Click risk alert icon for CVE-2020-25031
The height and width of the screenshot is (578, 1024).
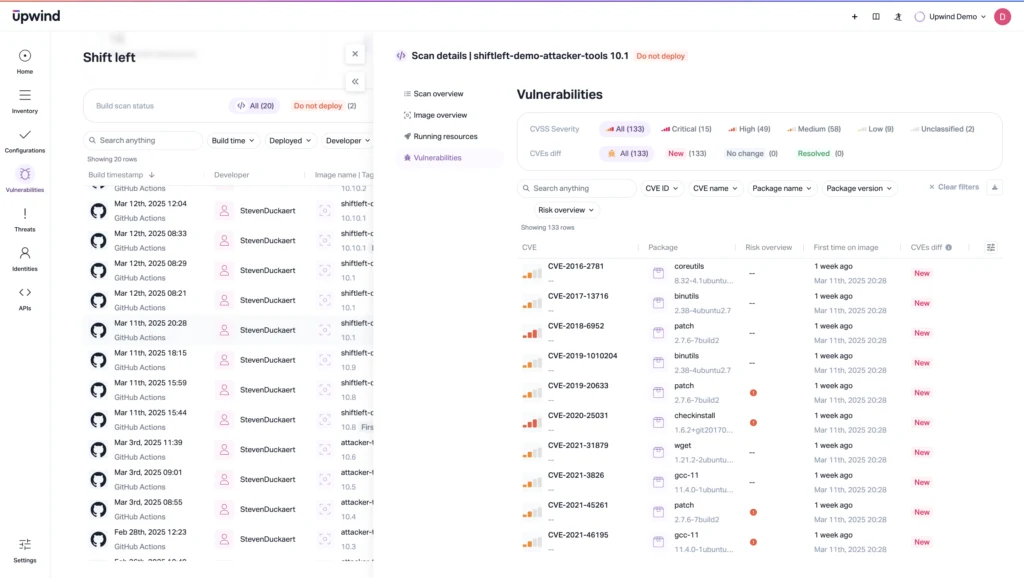753,423
